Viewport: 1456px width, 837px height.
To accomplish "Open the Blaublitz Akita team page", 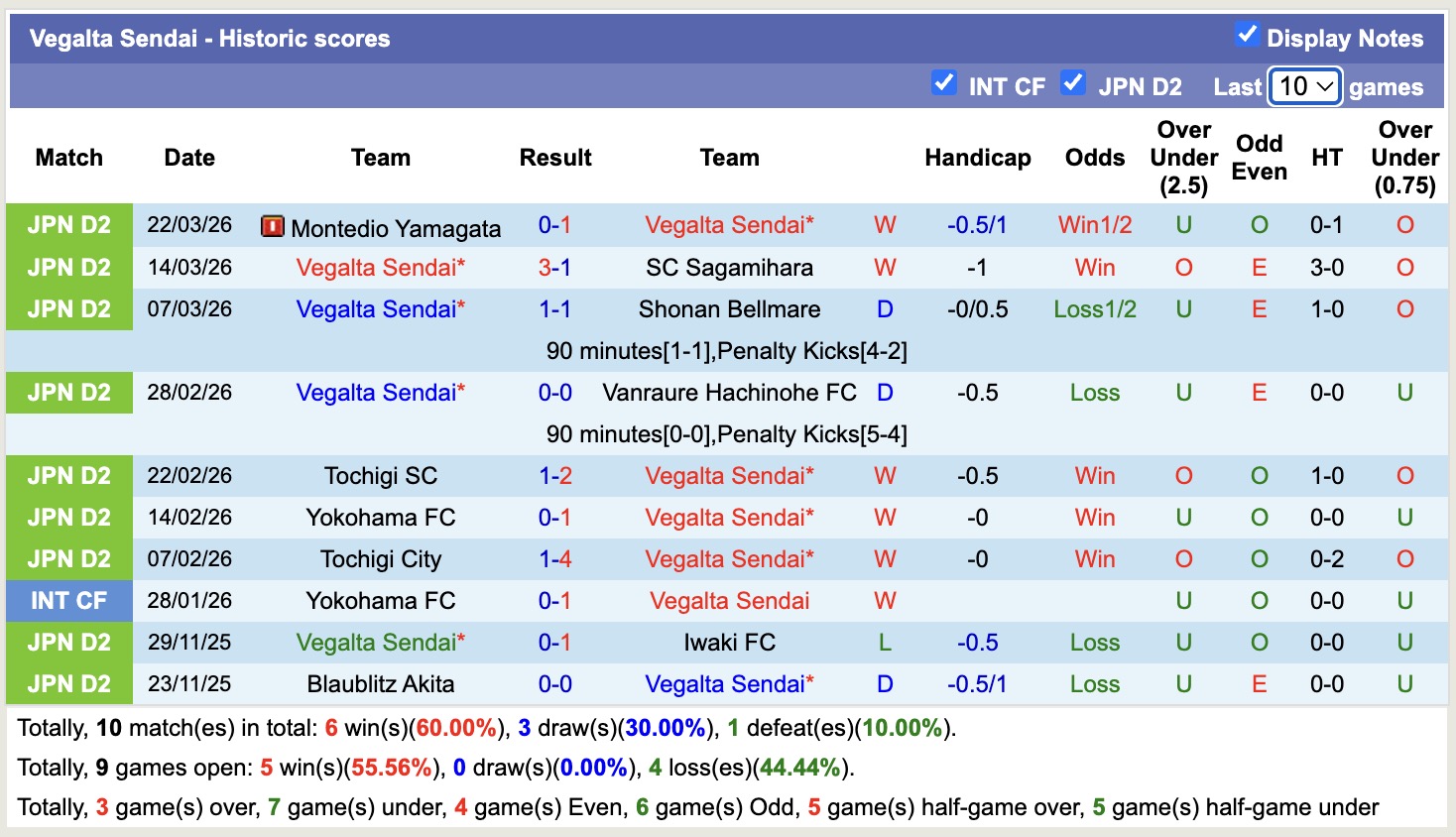I will pos(381,683).
